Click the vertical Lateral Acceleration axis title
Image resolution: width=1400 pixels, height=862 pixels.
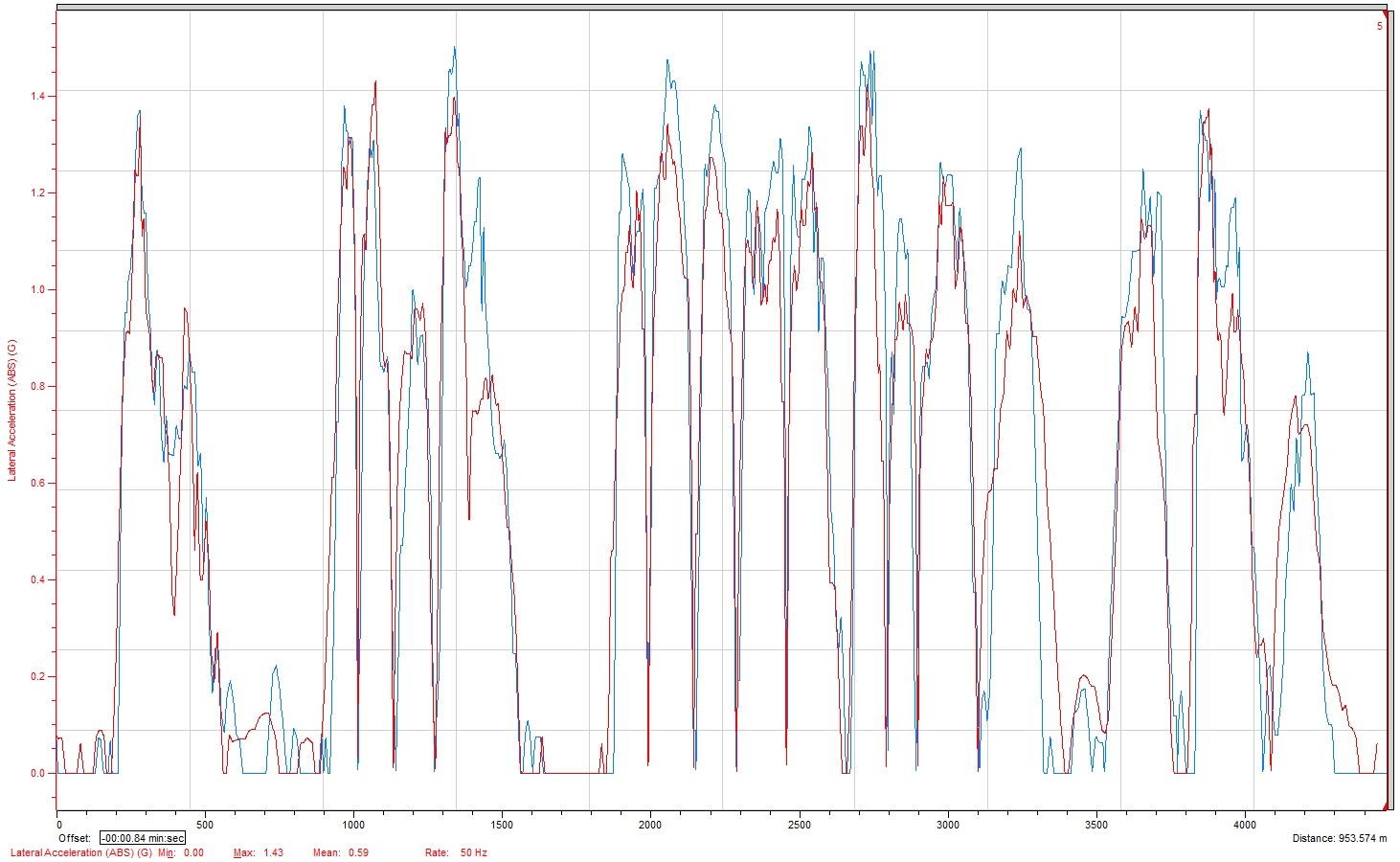coord(12,409)
